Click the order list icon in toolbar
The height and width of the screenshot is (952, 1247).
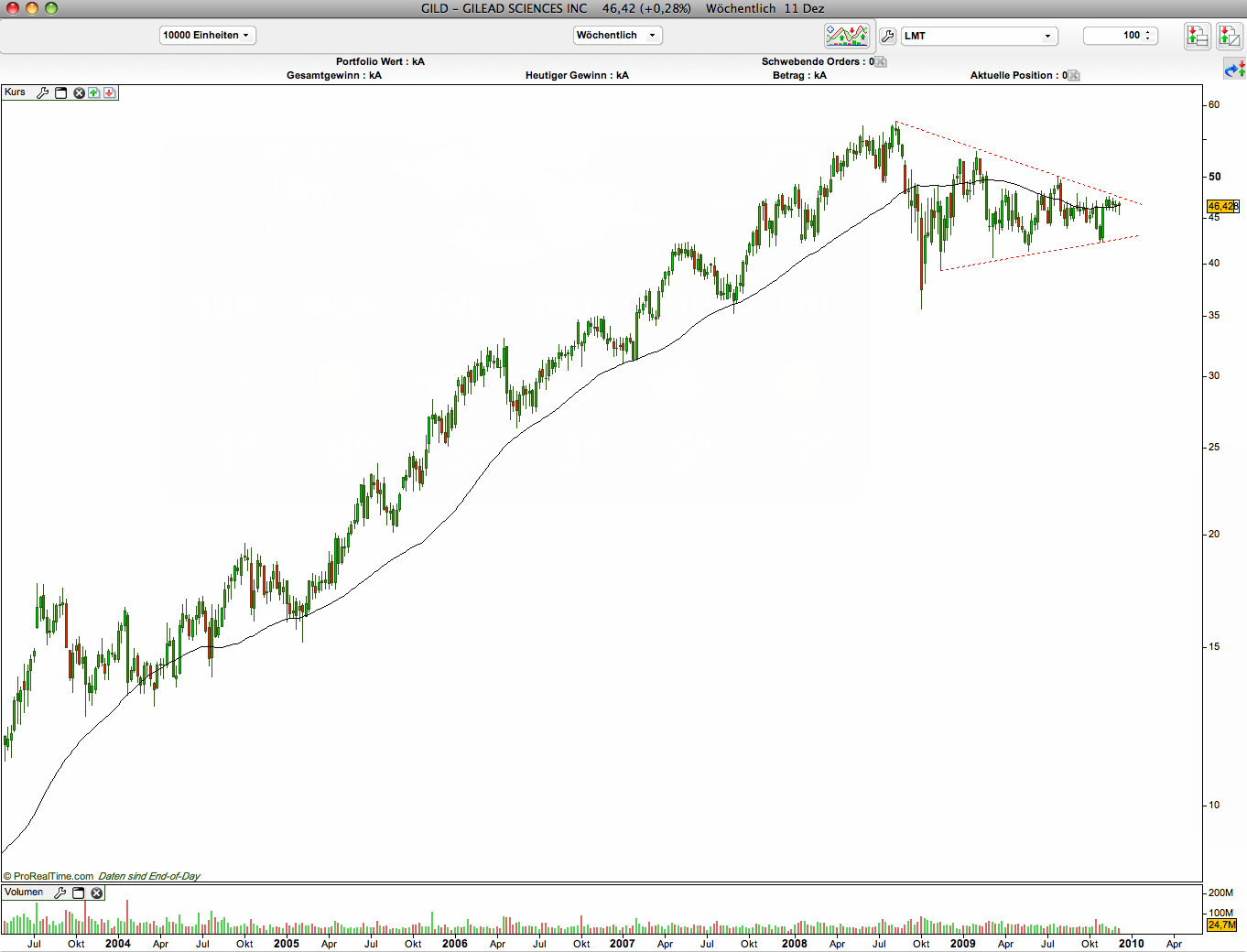[1197, 36]
